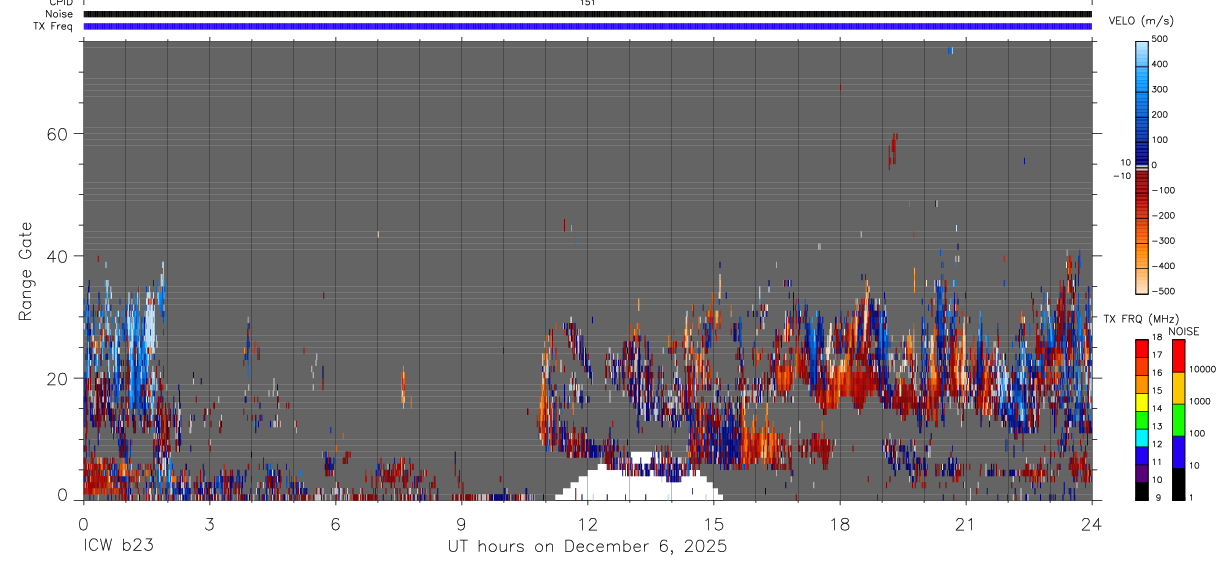The image size is (1228, 567).
Task: Click the -400 tick on velocity colorbar
Action: click(x=1163, y=266)
